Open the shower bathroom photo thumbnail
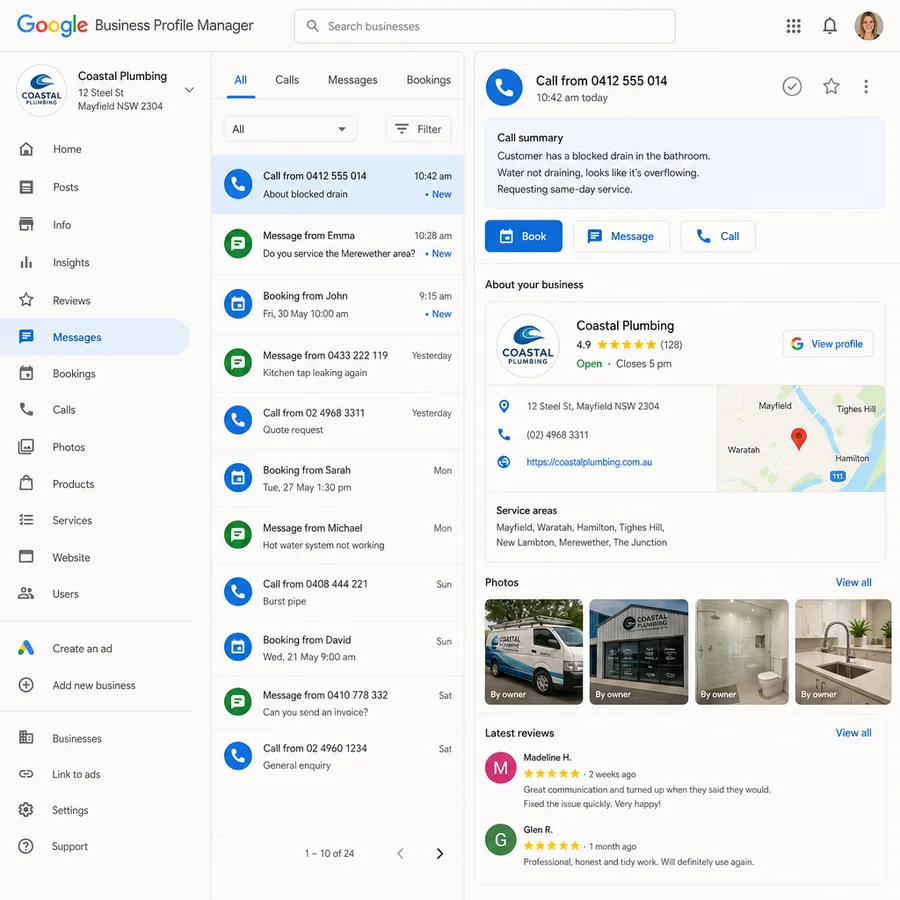Viewport: 900px width, 900px height. [x=742, y=651]
